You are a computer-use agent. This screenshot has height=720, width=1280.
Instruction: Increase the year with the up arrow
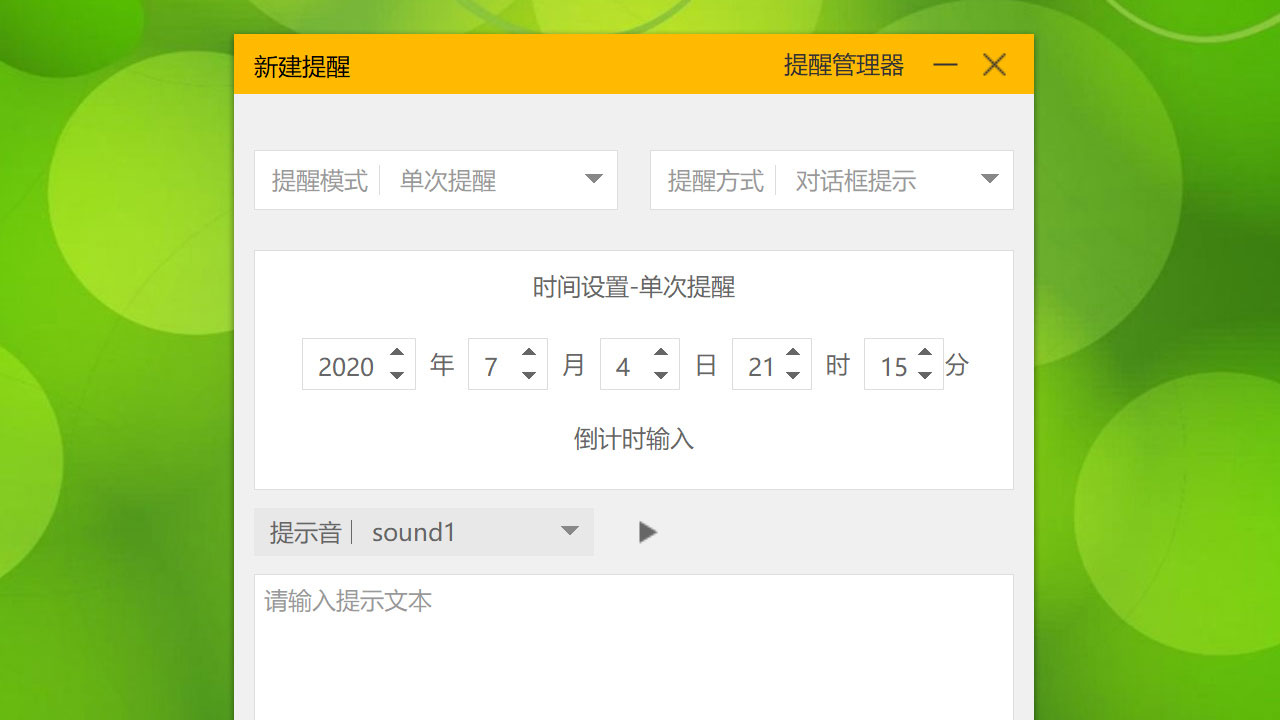[396, 352]
